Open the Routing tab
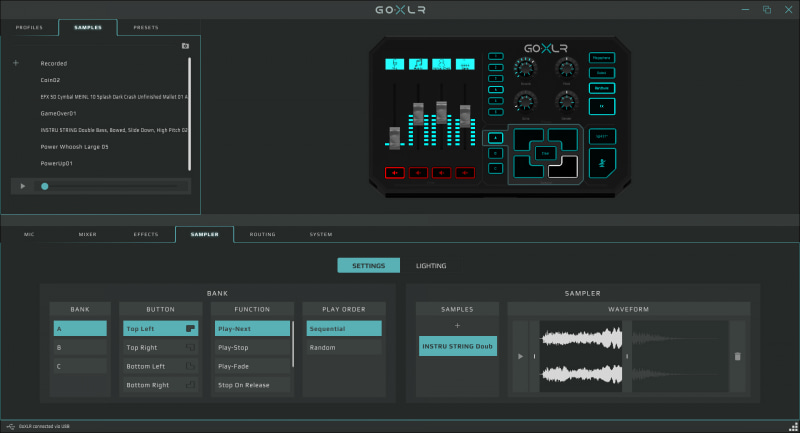Screen dimensions: 800x433 [262, 235]
